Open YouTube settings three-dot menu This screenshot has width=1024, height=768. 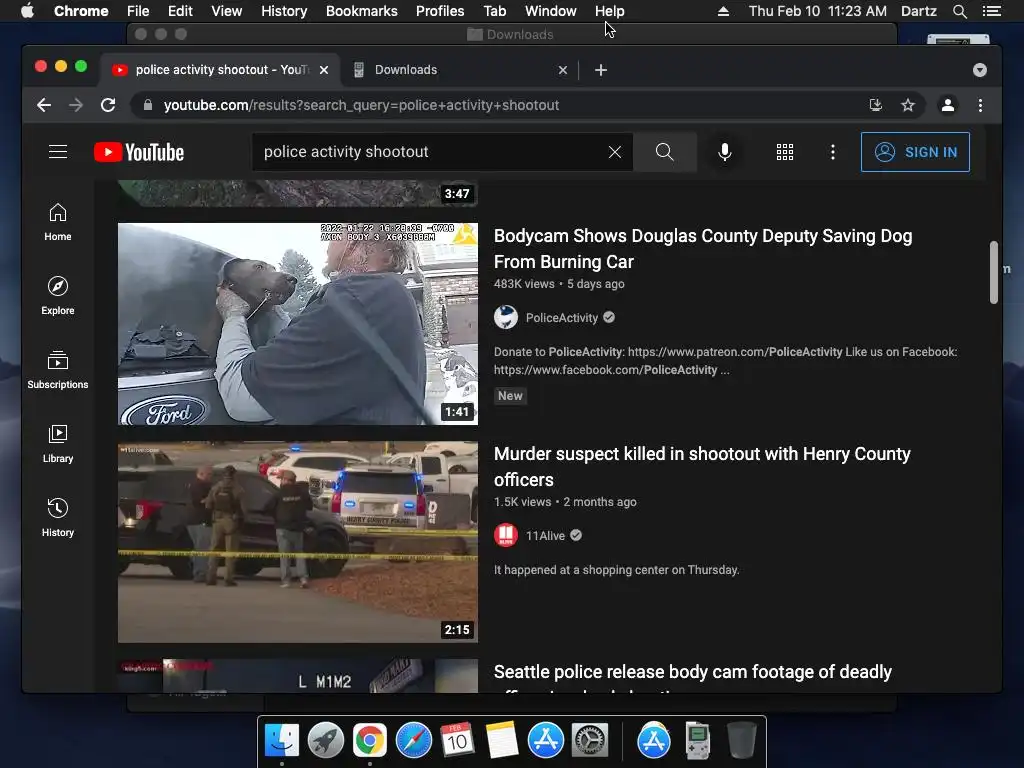pyautogui.click(x=832, y=152)
